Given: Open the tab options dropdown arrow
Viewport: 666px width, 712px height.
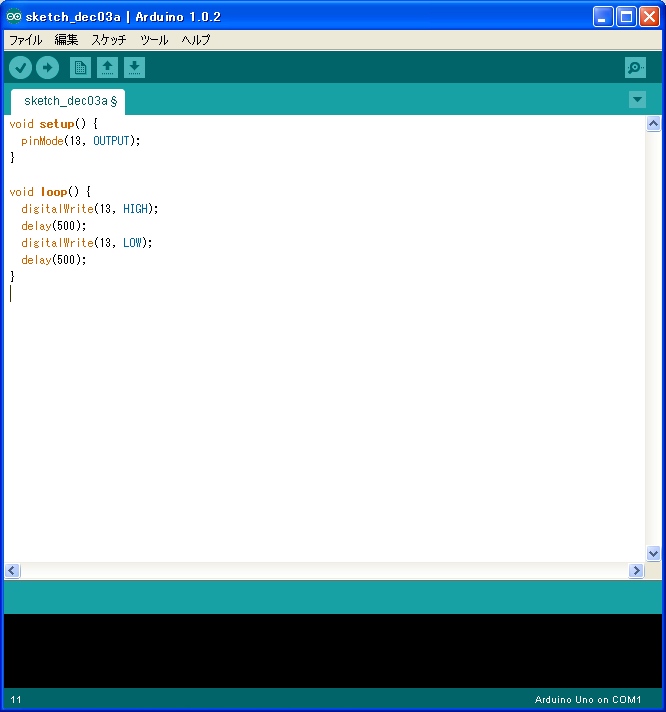Looking at the screenshot, I should point(637,100).
